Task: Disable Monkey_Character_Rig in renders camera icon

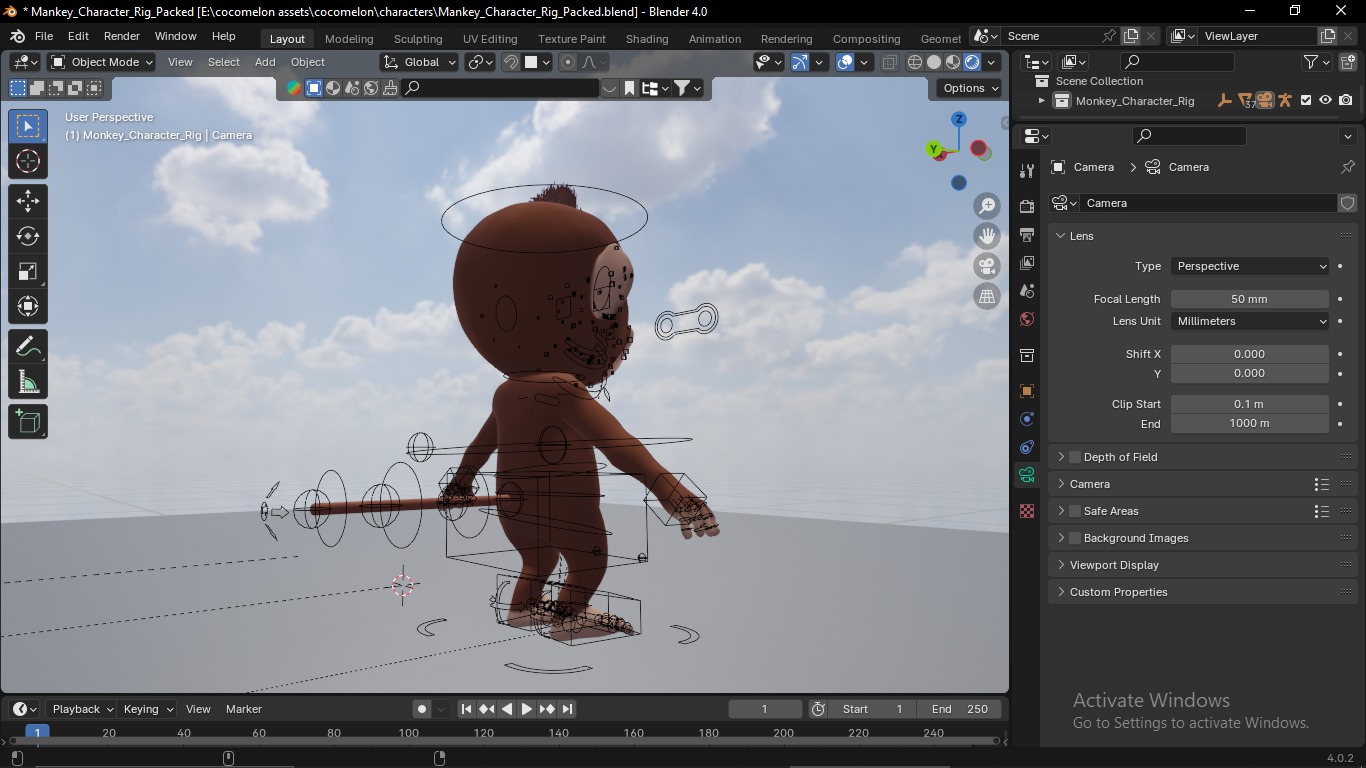Action: tap(1346, 100)
